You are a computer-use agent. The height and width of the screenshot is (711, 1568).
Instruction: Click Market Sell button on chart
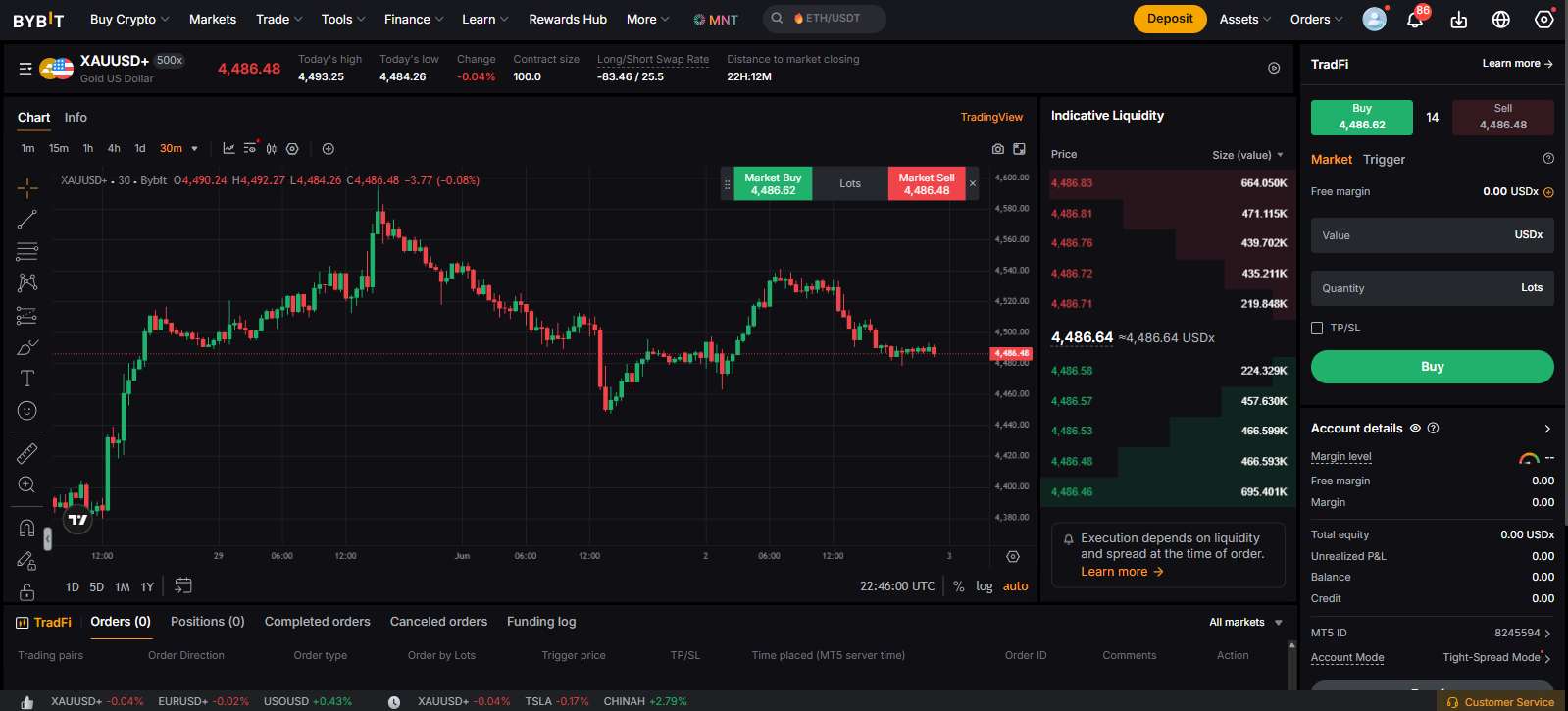[x=927, y=183]
